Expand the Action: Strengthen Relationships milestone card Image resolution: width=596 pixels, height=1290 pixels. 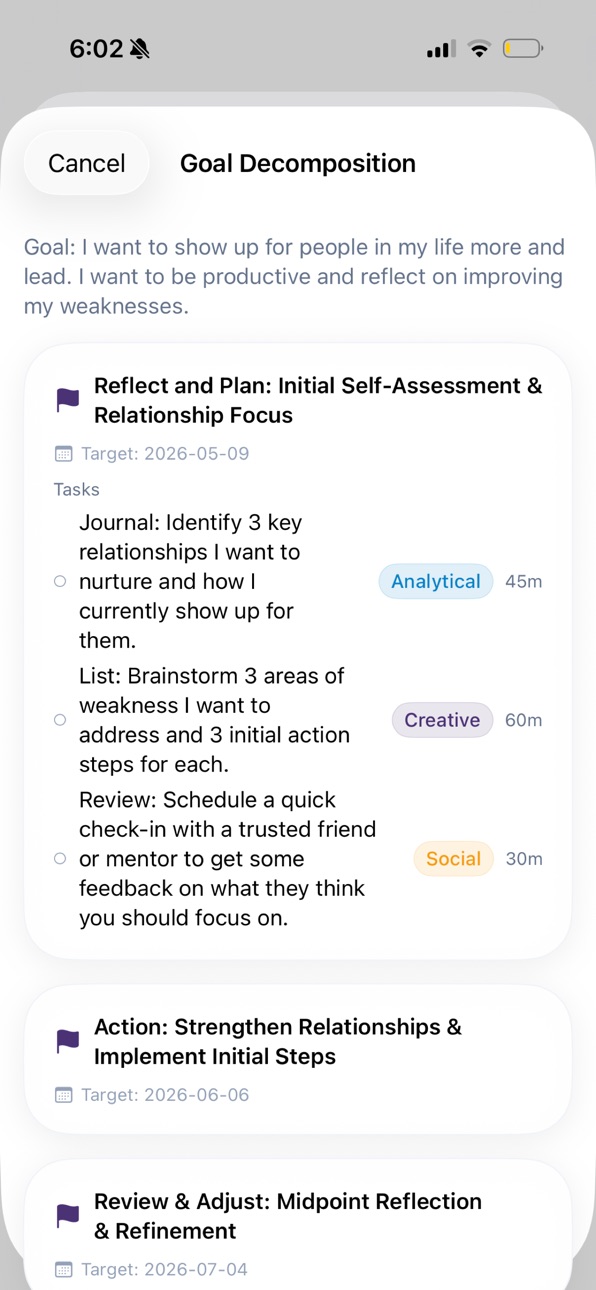(298, 1060)
